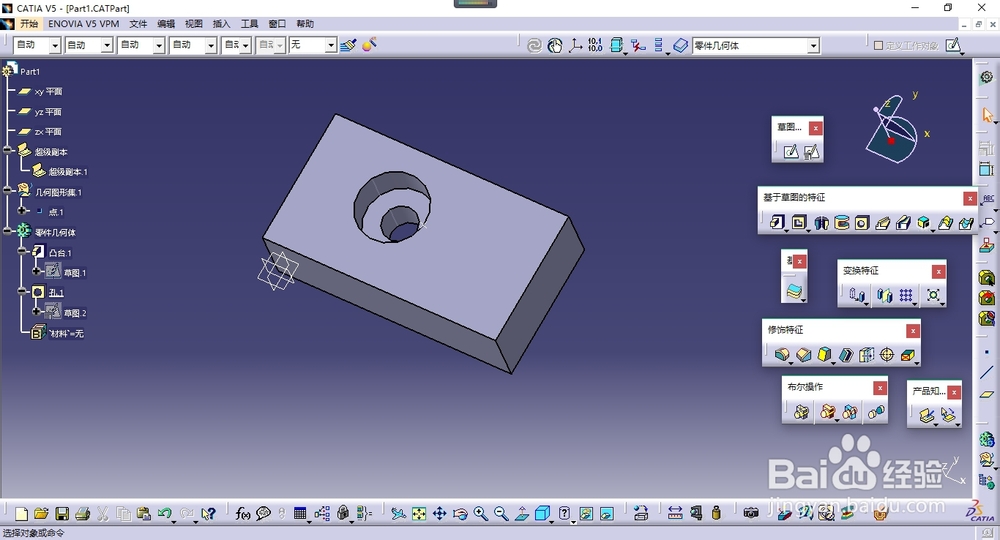Pick the Rectangular Pattern tool
This screenshot has width=1000, height=540.
906,295
